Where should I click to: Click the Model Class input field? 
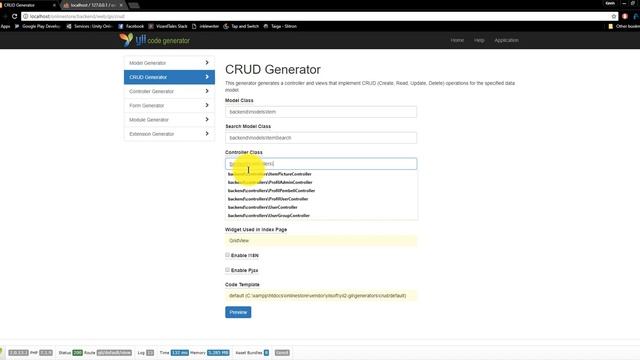tap(321, 112)
